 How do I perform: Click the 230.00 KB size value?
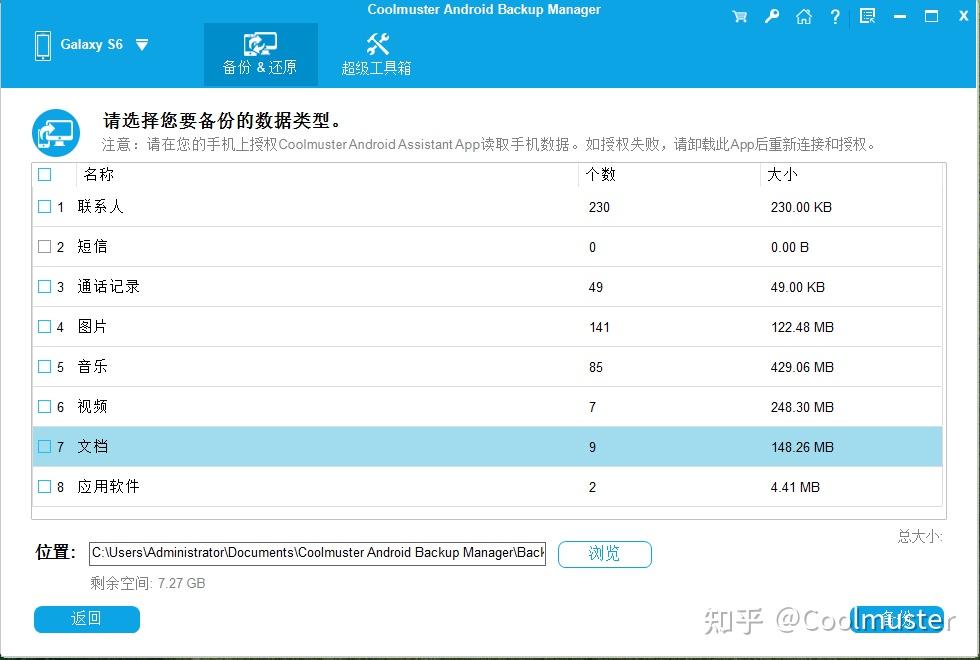coord(801,208)
